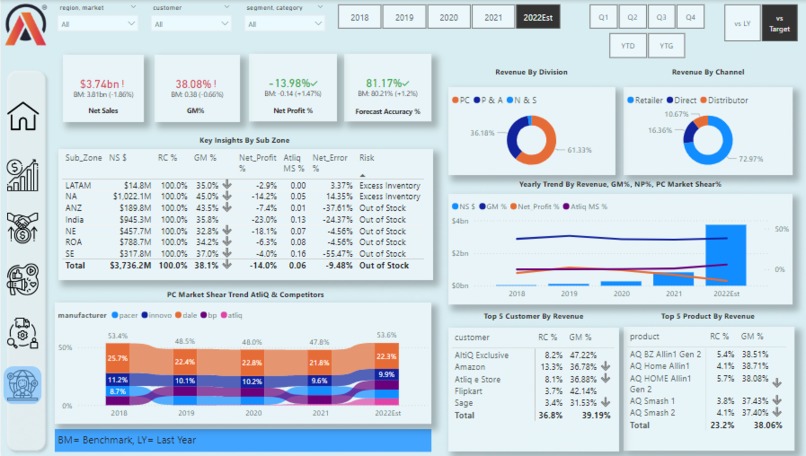Open the Supply Chain sidebar icon
The width and height of the screenshot is (806, 456).
click(x=23, y=333)
